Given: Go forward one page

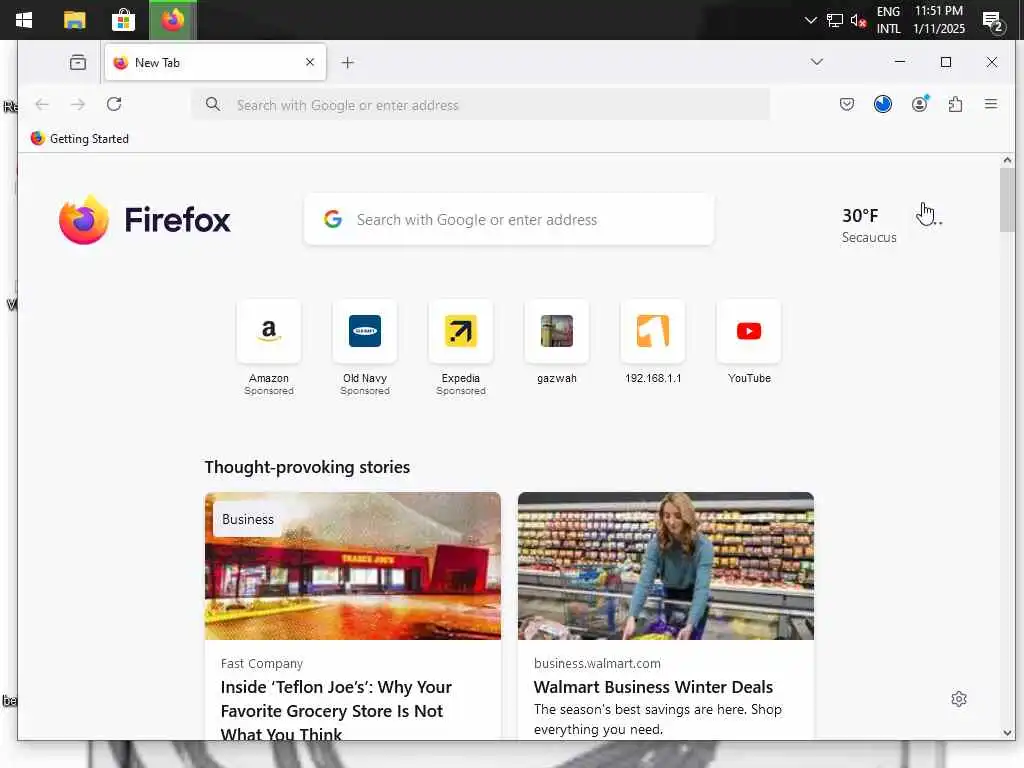Looking at the screenshot, I should (78, 104).
